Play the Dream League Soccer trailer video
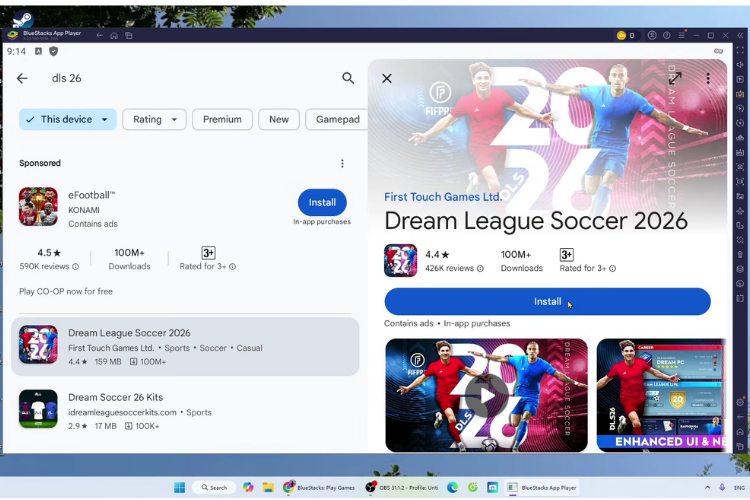This screenshot has height=500, width=750. pyautogui.click(x=486, y=395)
